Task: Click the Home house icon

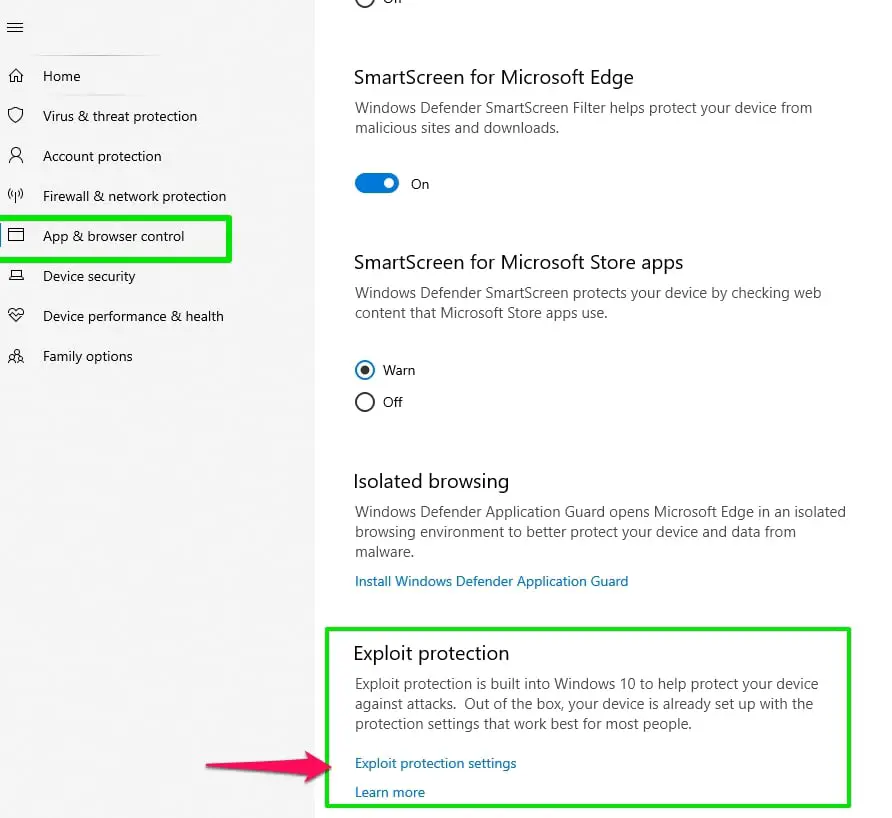Action: coord(16,76)
